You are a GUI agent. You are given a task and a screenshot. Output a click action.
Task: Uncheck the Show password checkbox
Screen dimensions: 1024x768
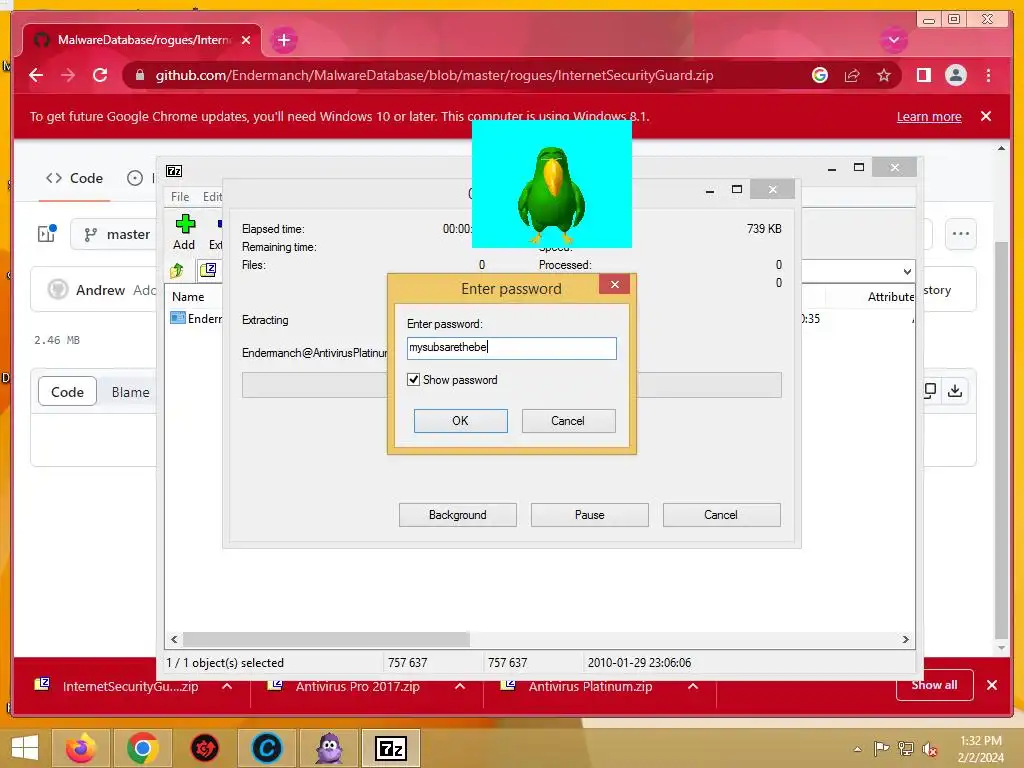tap(413, 379)
